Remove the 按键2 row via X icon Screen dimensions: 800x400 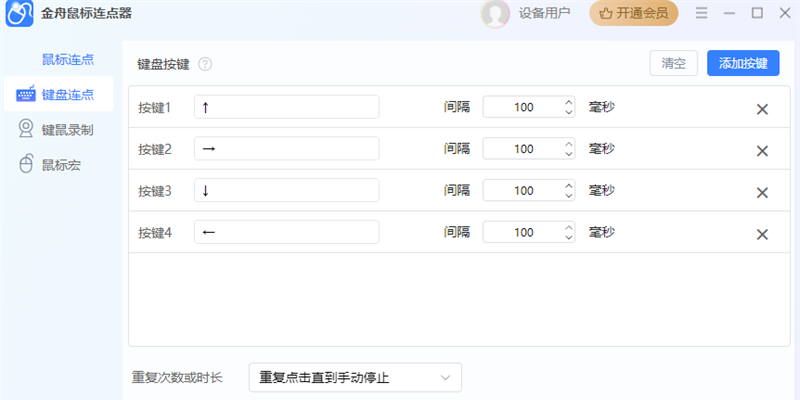(762, 151)
